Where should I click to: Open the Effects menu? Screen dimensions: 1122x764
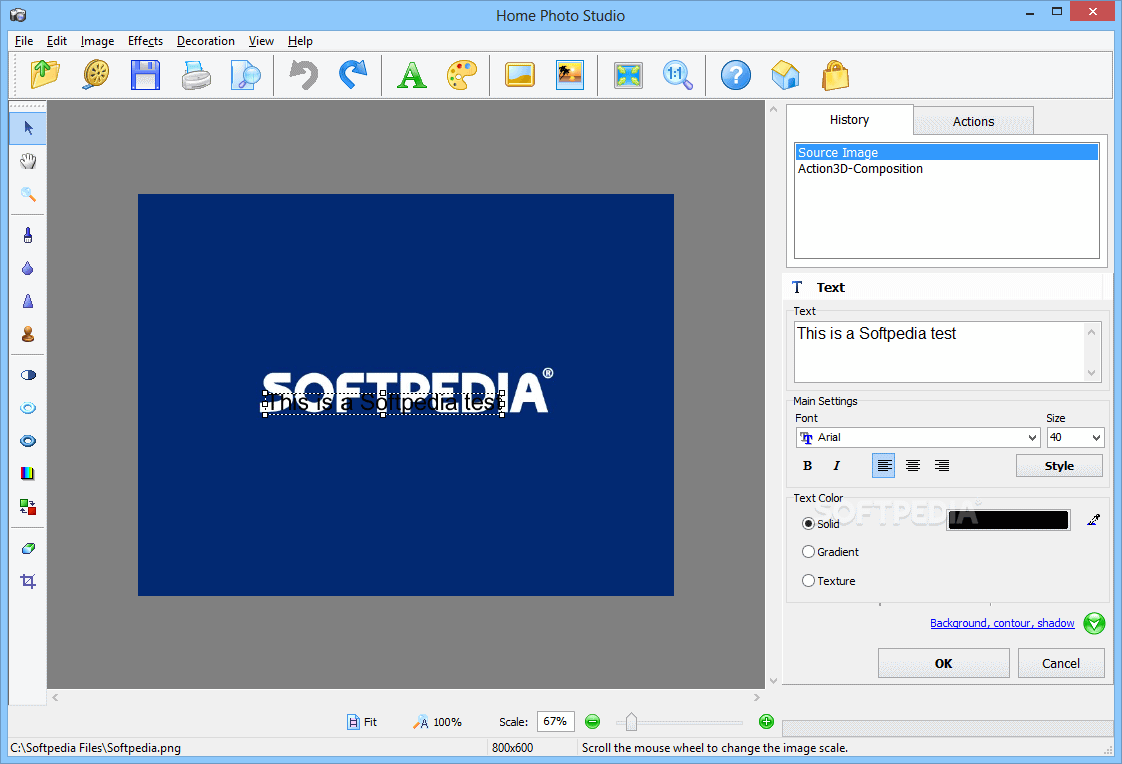coord(145,41)
